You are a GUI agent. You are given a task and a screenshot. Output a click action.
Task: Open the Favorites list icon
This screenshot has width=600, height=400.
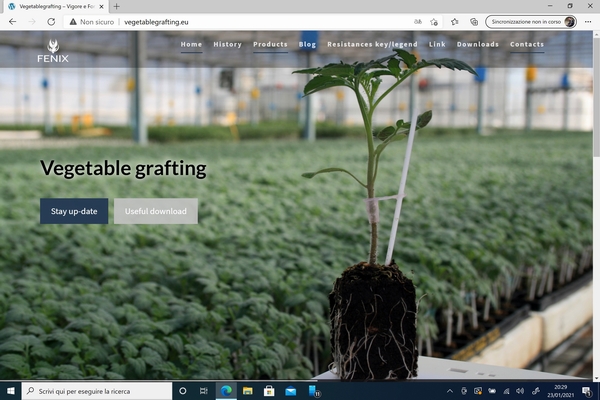455,21
